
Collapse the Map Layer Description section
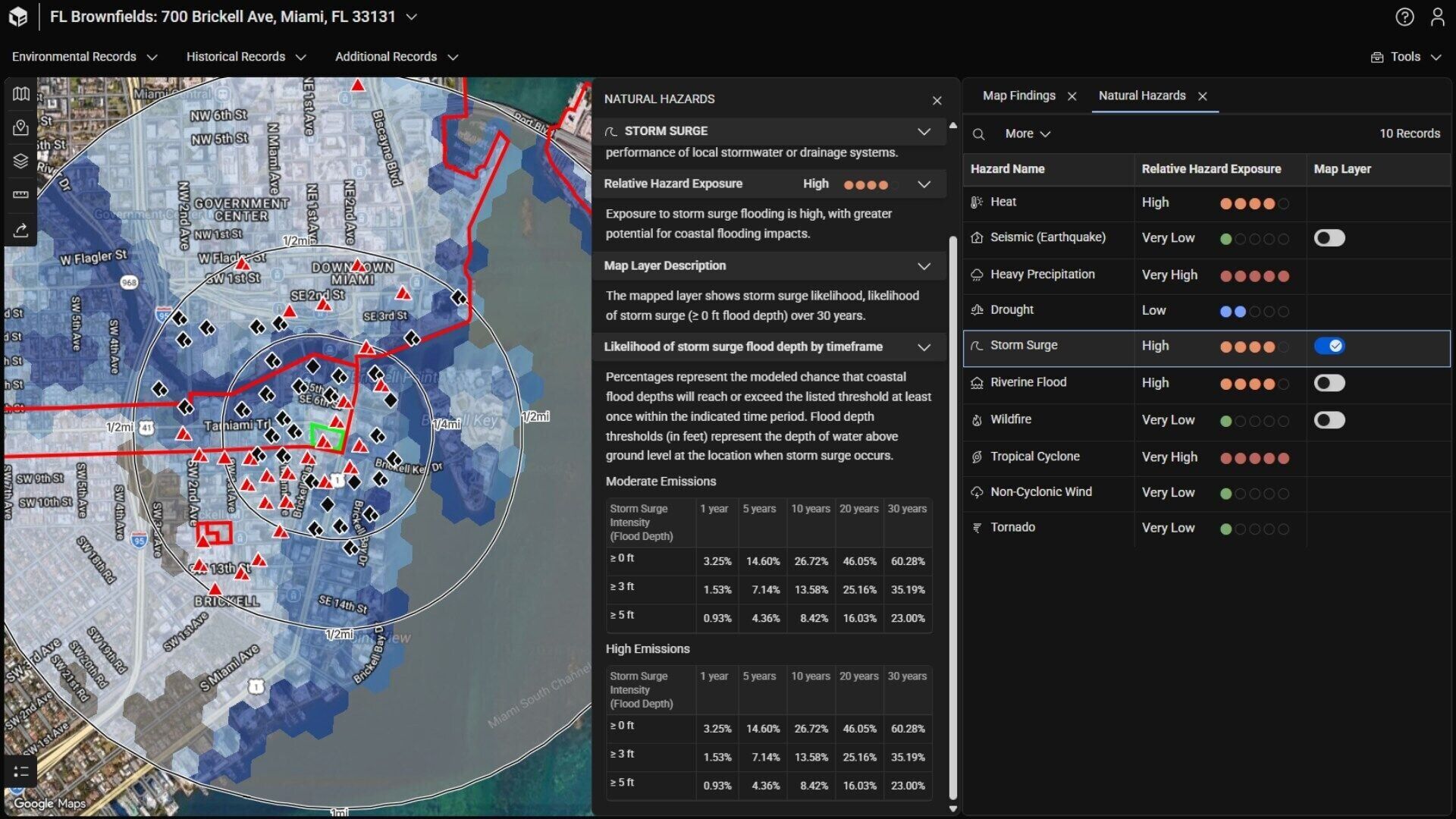(924, 266)
